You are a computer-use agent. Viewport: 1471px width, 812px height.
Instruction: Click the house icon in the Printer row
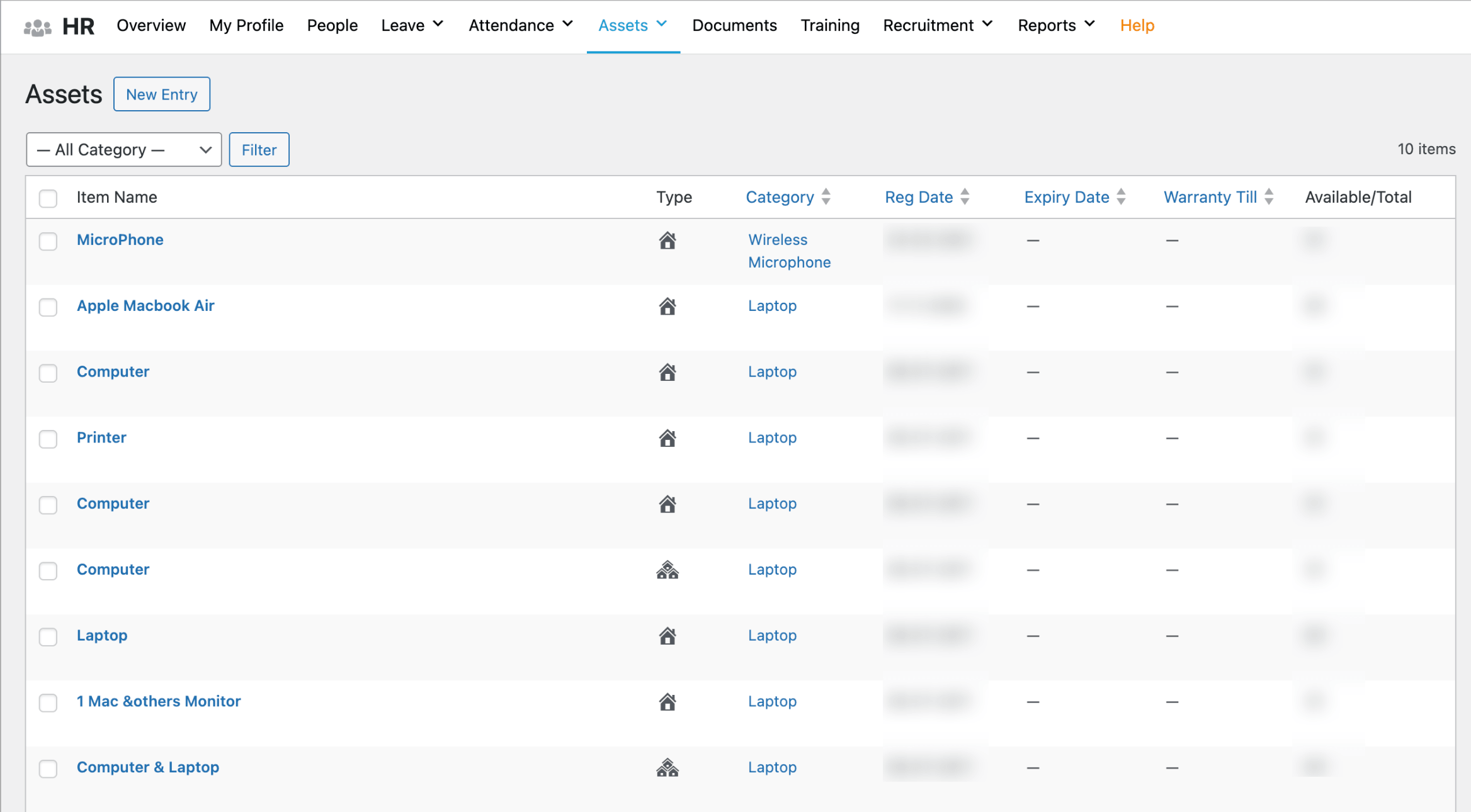pos(667,438)
